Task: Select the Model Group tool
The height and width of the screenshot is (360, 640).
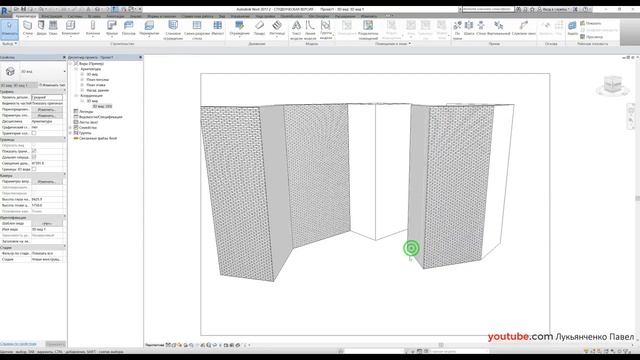Action: (x=326, y=30)
